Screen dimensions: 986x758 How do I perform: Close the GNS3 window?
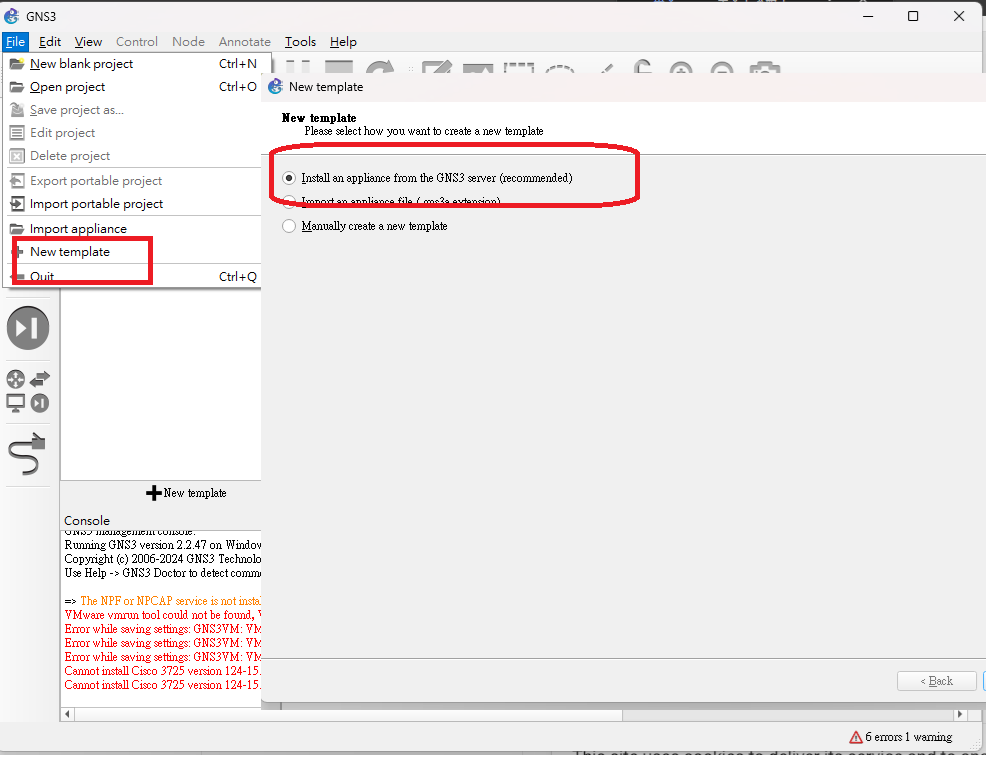[959, 16]
